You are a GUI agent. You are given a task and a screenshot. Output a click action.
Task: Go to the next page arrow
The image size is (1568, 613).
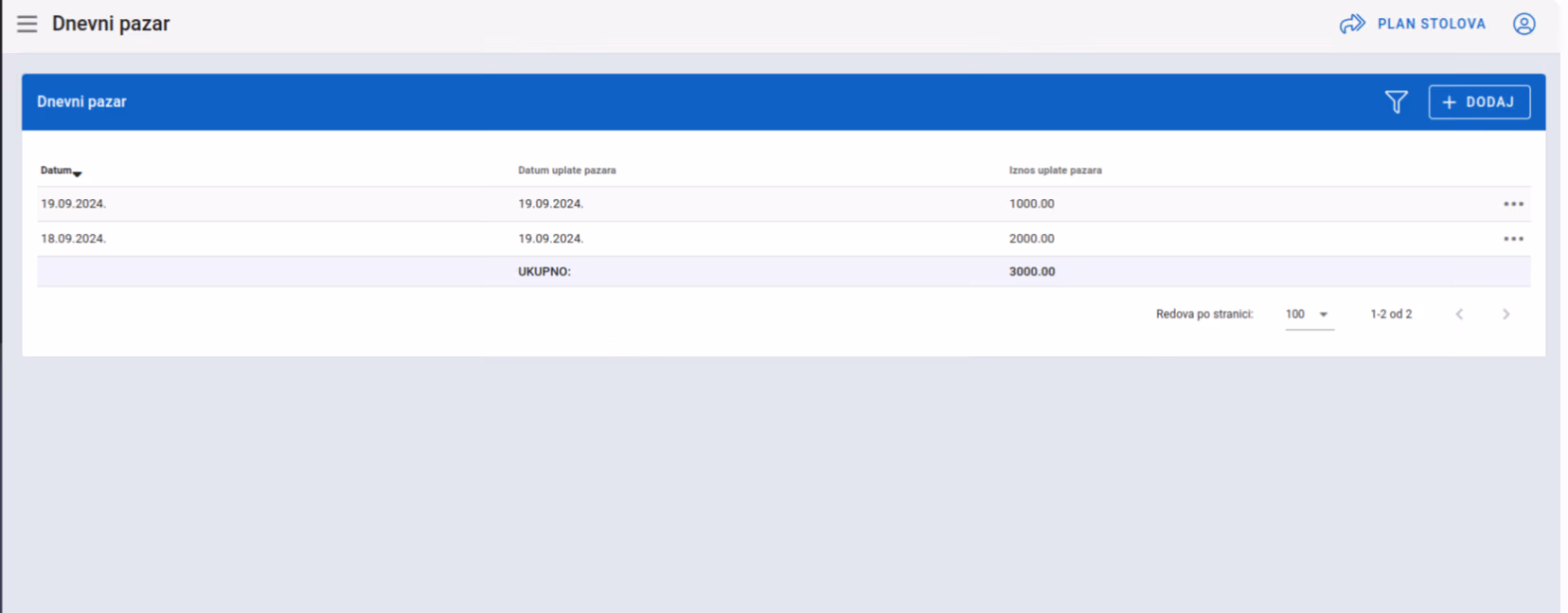[x=1506, y=314]
